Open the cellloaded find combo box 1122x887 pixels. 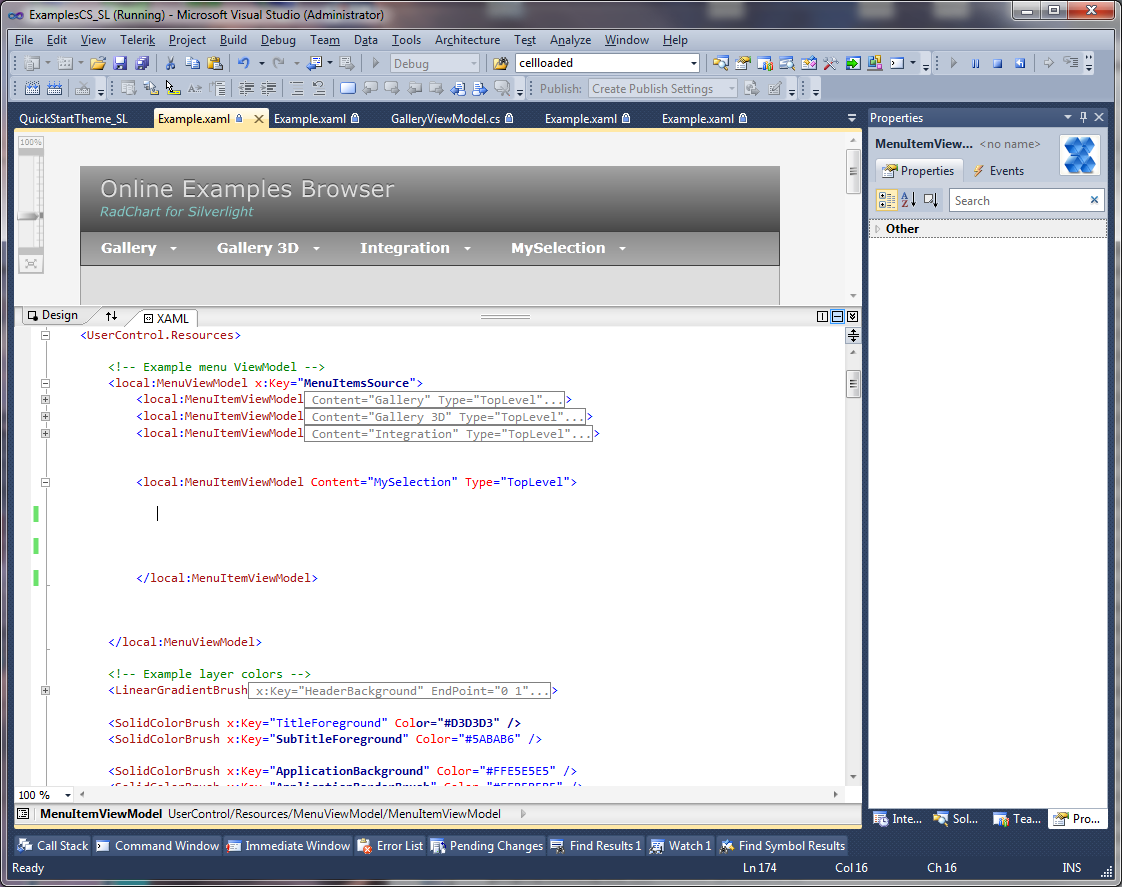[x=693, y=63]
